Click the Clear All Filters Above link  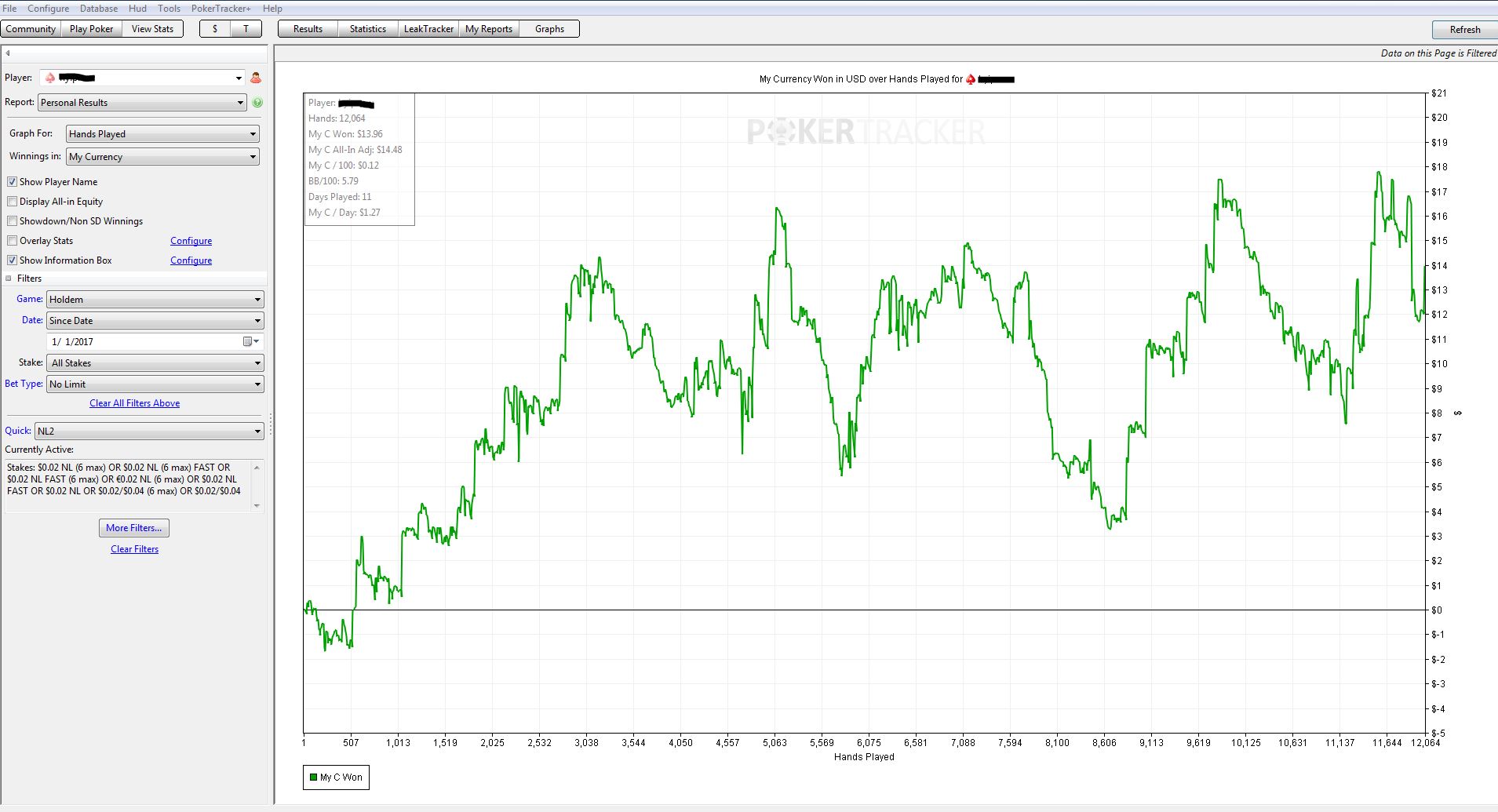[134, 403]
